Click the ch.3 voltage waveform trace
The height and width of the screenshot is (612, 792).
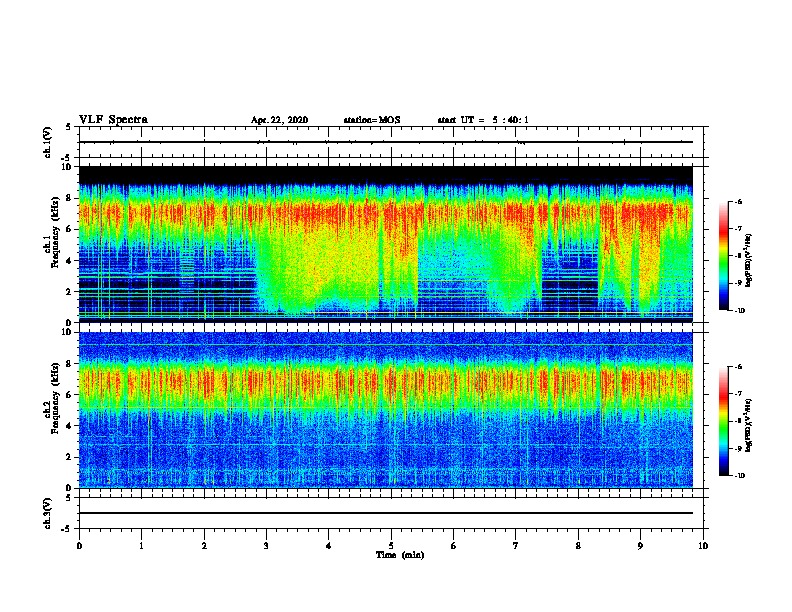[386, 513]
